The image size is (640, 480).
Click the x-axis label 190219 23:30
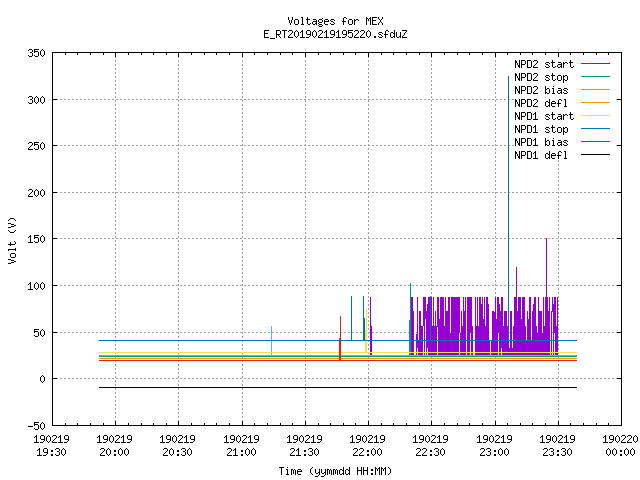pos(558,446)
